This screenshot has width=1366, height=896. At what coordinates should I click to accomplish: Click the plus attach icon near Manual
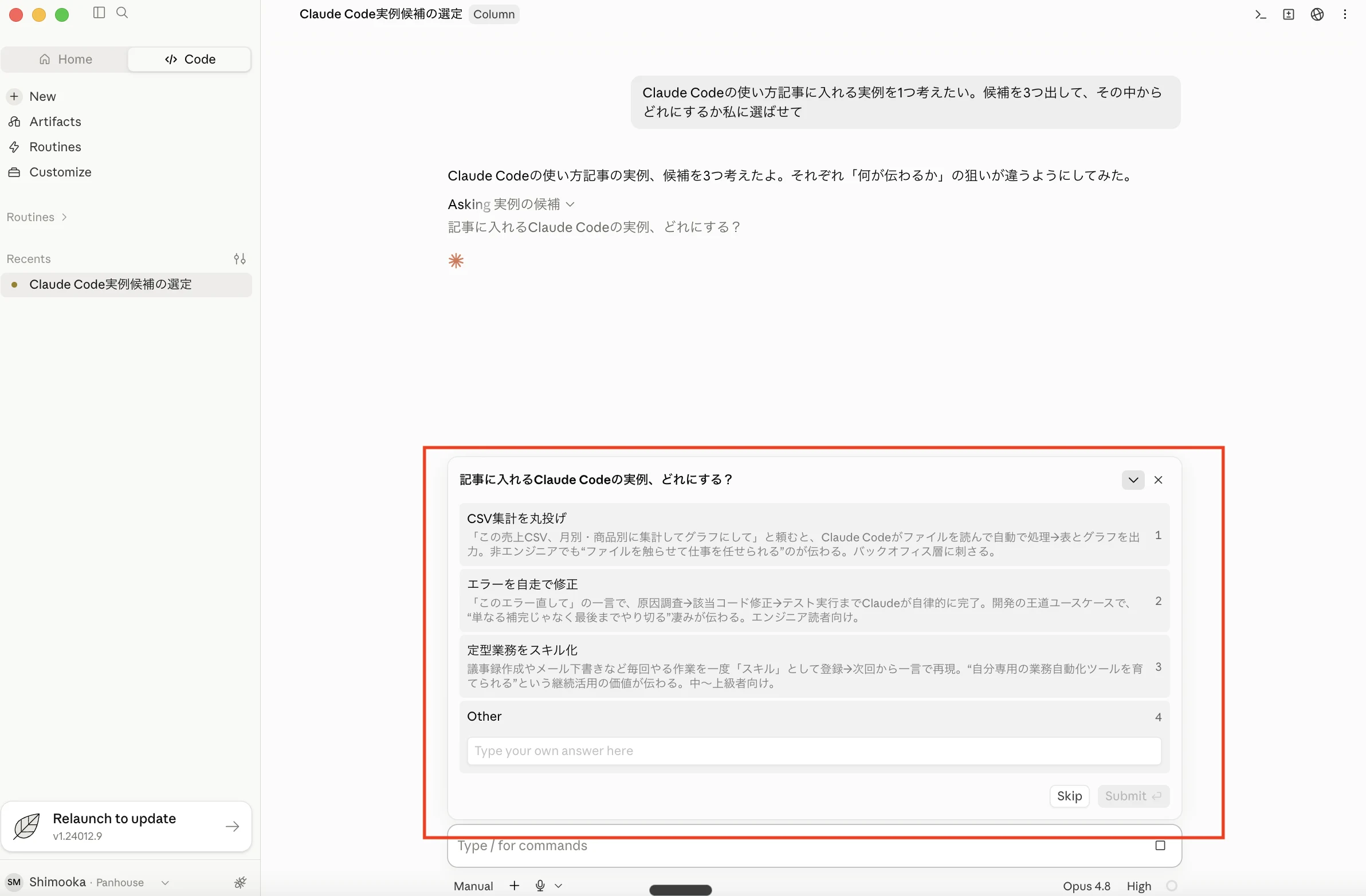pyautogui.click(x=515, y=886)
